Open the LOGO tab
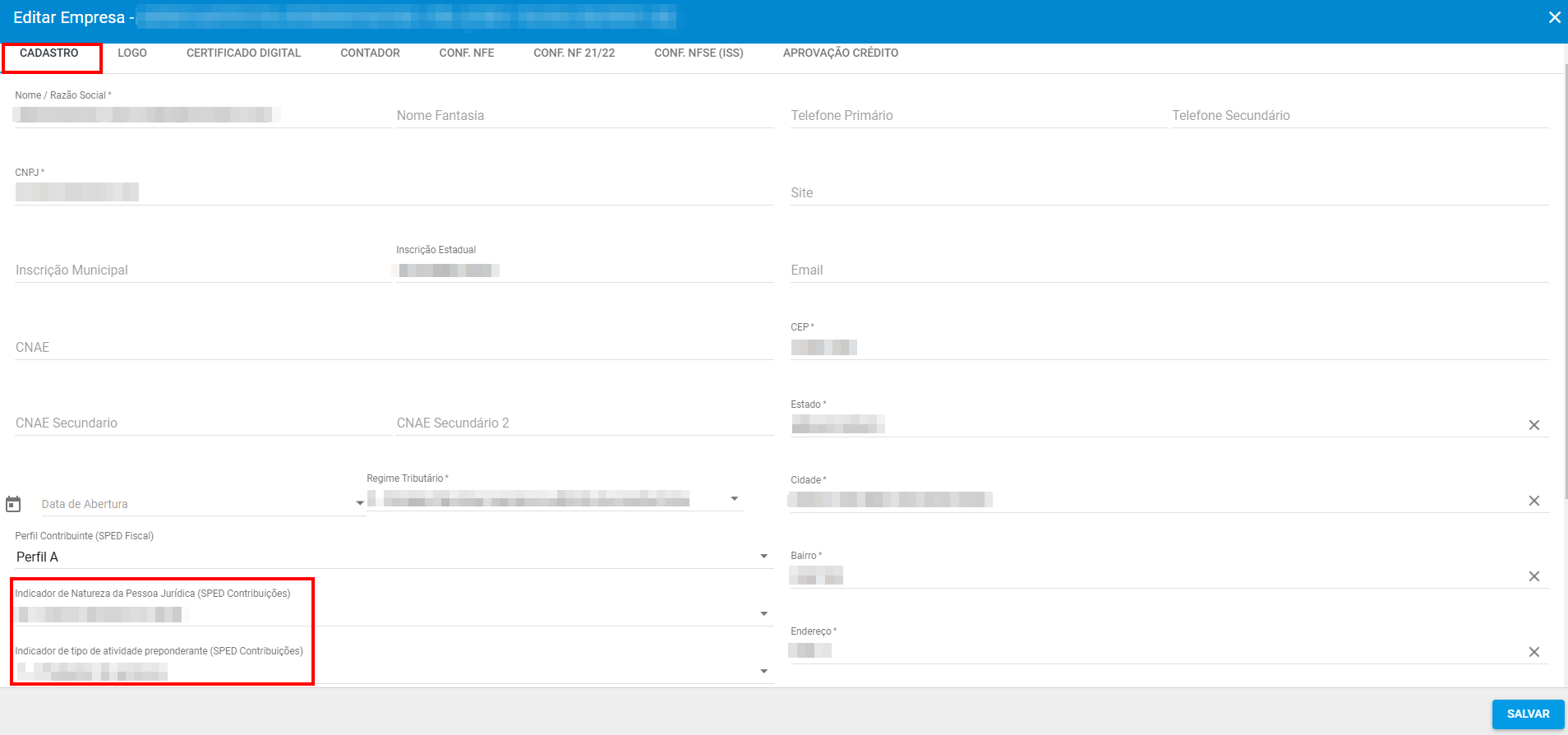This screenshot has width=1568, height=735. tap(132, 53)
